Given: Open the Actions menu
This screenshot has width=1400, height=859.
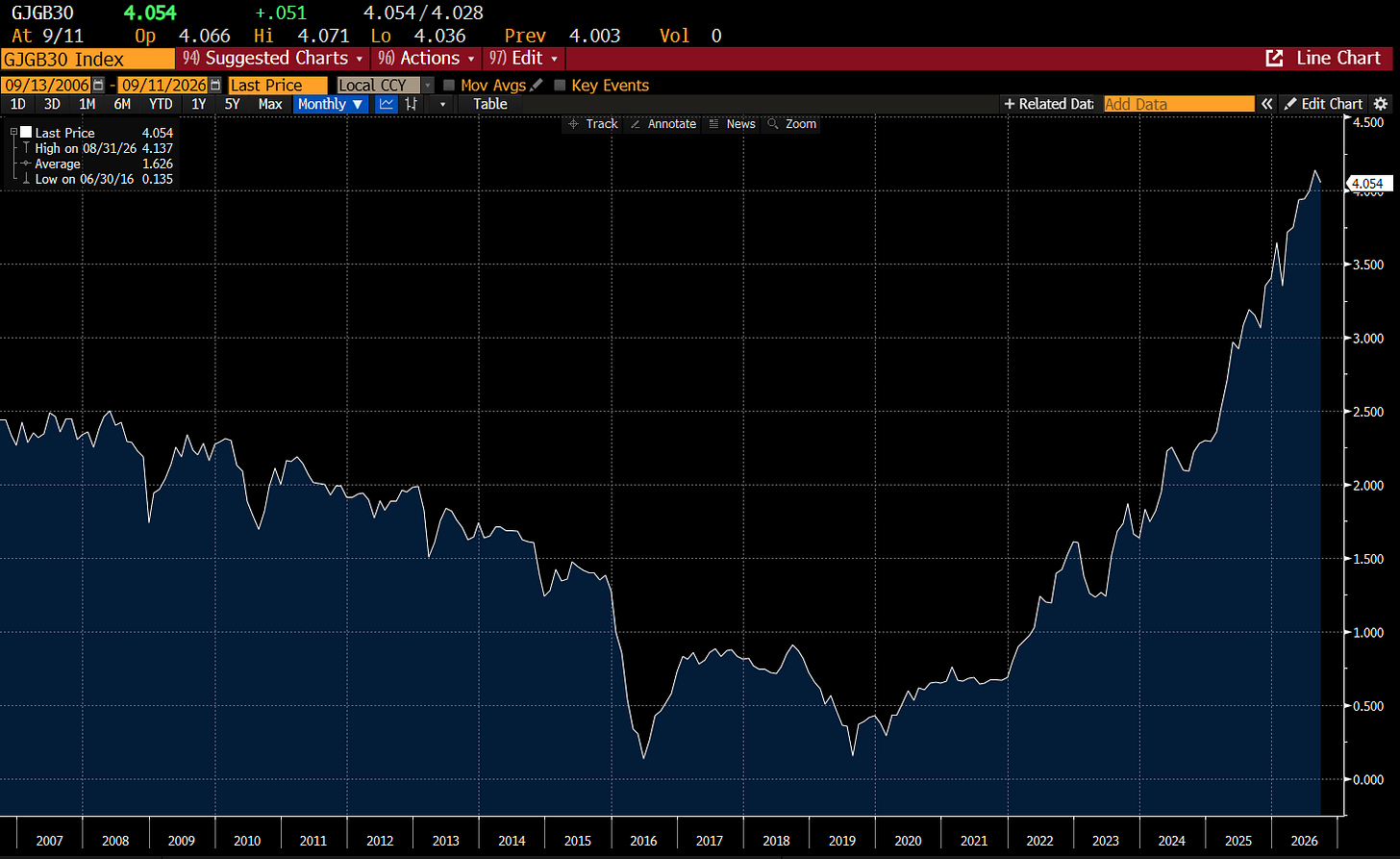Looking at the screenshot, I should 426,59.
